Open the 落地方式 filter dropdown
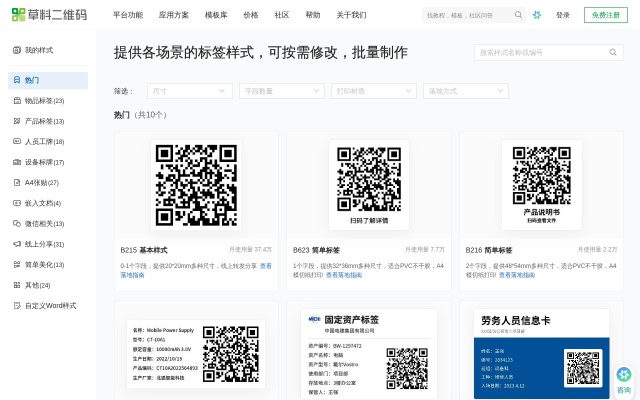The width and height of the screenshot is (640, 400). (x=465, y=91)
